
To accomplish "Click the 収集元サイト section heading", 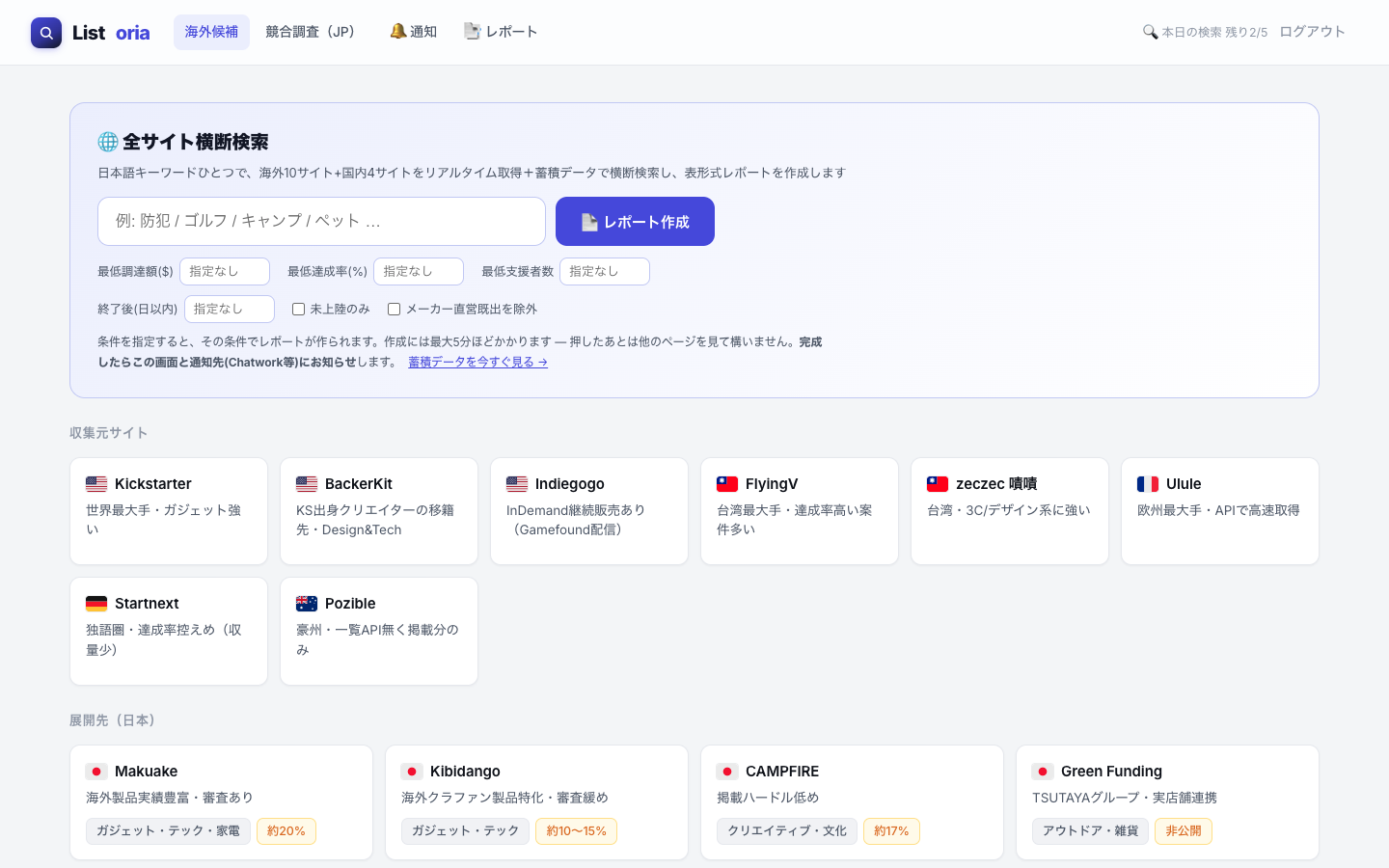I will (108, 433).
